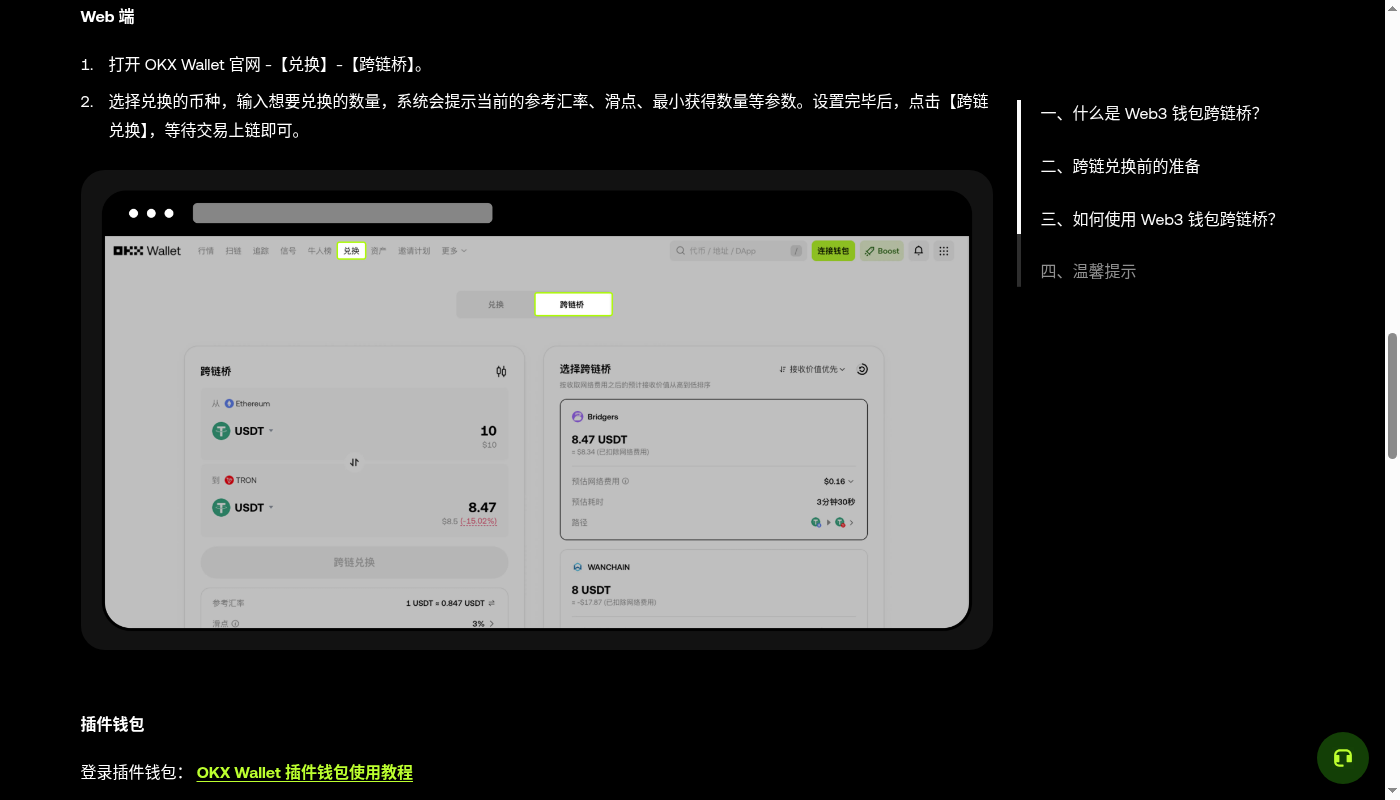Click the WANCHAIN provider icon
The image size is (1400, 800).
click(577, 567)
